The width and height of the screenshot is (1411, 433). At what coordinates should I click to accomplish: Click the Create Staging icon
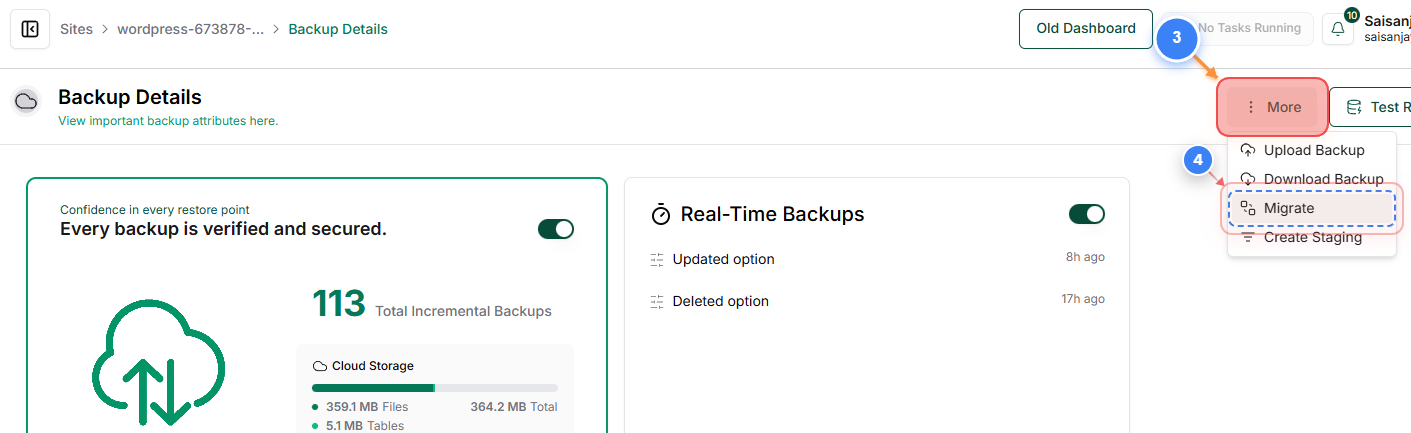[1248, 238]
